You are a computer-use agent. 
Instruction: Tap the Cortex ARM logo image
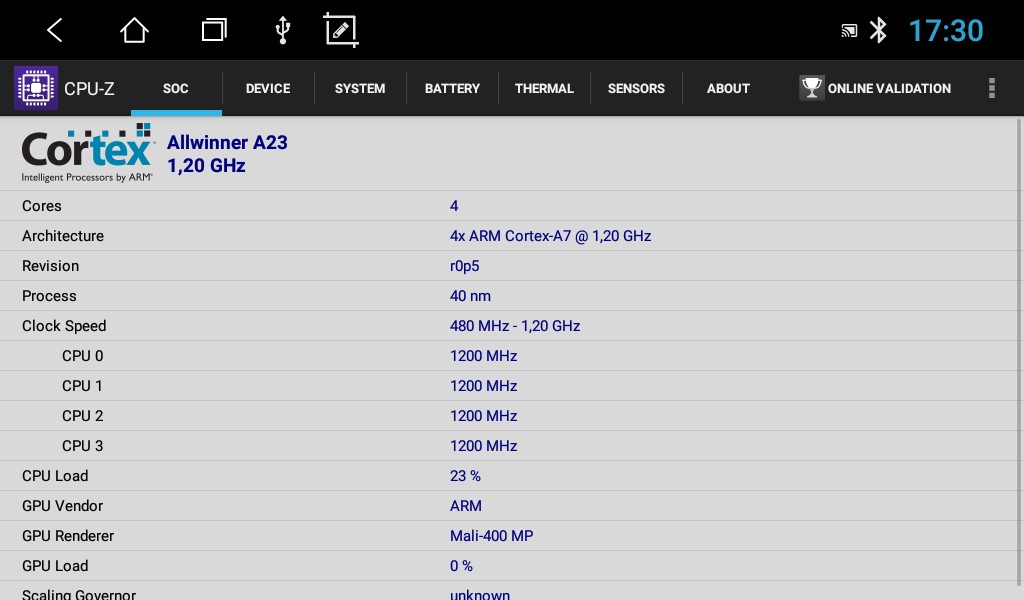click(x=88, y=153)
